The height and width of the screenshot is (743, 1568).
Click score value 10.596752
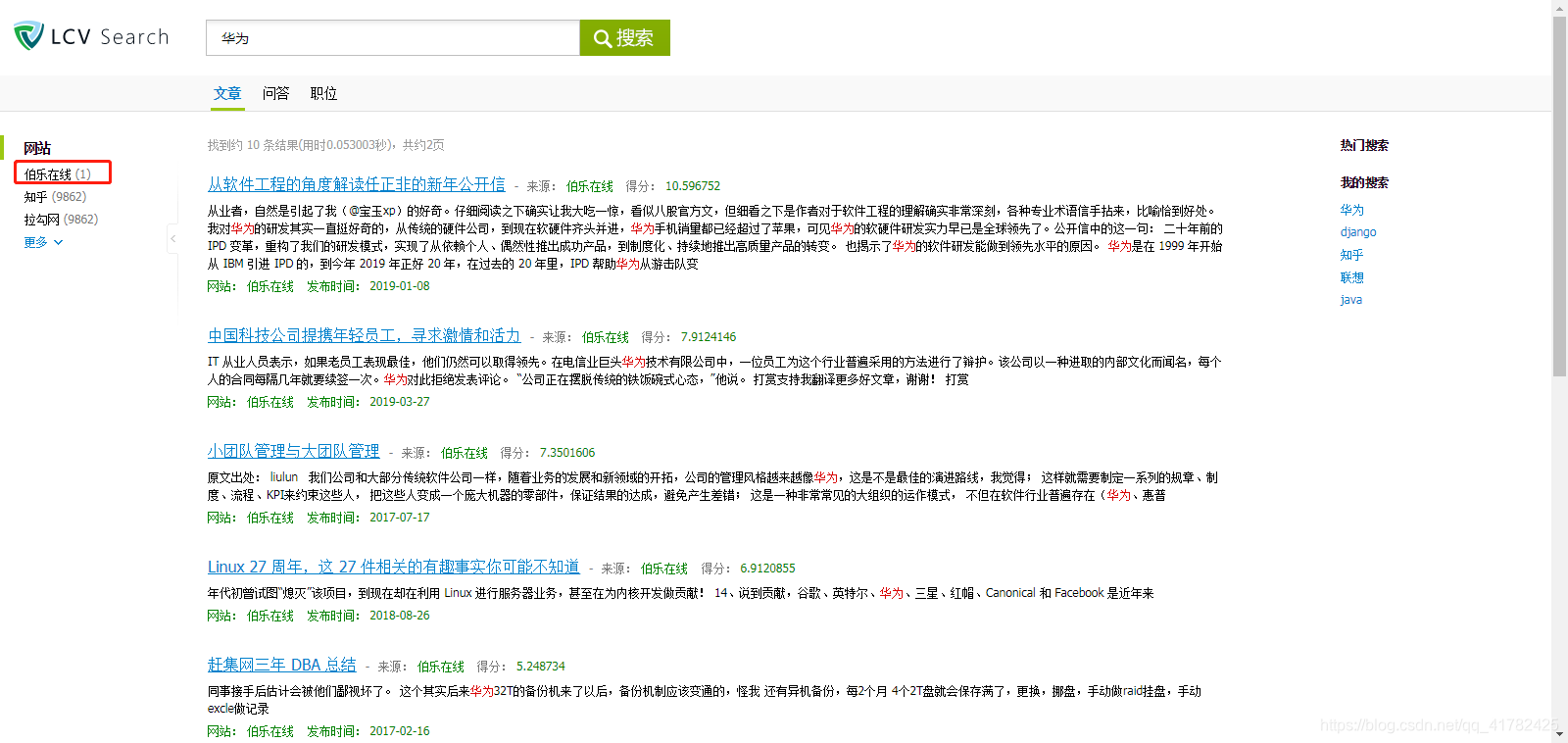click(693, 186)
